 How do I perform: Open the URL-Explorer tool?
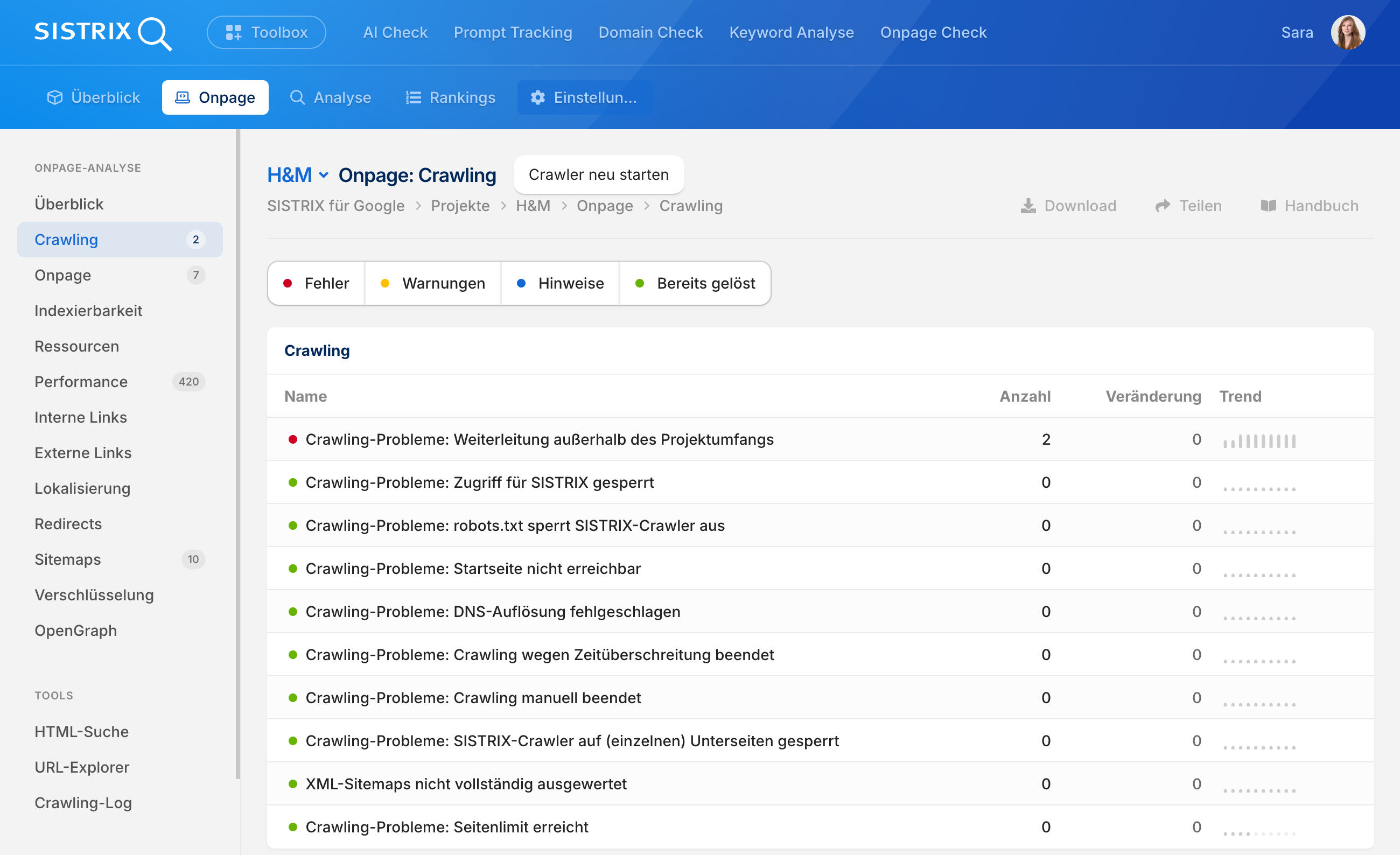(120, 767)
